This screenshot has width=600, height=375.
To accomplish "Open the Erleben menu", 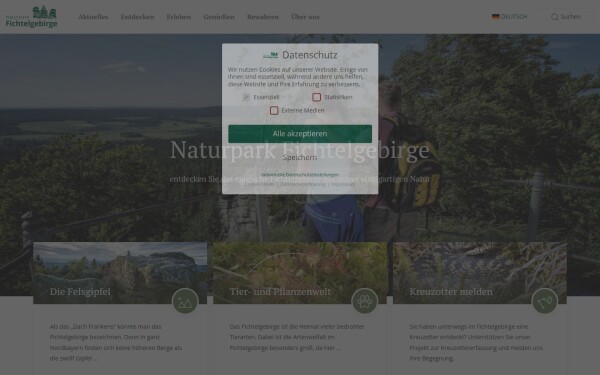I will pos(179,17).
